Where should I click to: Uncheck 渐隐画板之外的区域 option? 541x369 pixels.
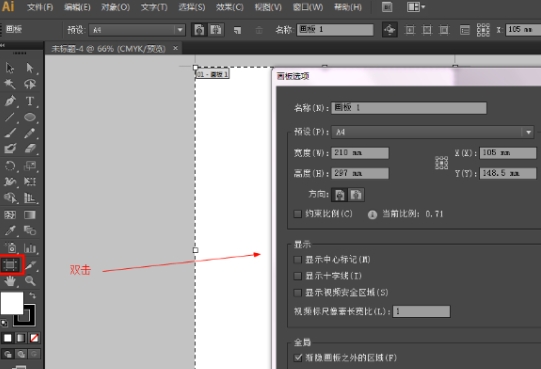(x=297, y=358)
